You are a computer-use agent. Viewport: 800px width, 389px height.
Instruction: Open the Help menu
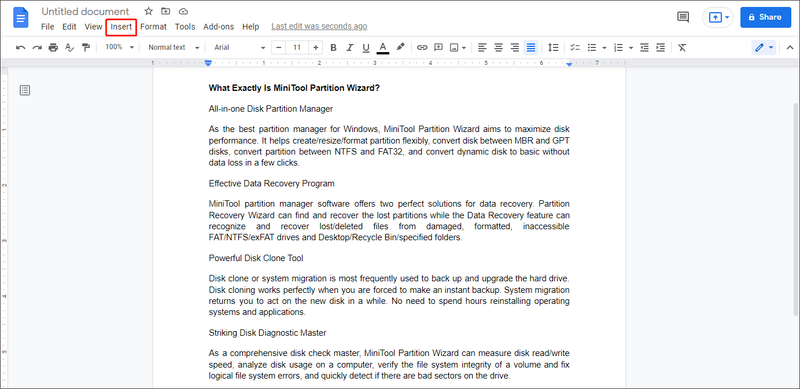[251, 27]
